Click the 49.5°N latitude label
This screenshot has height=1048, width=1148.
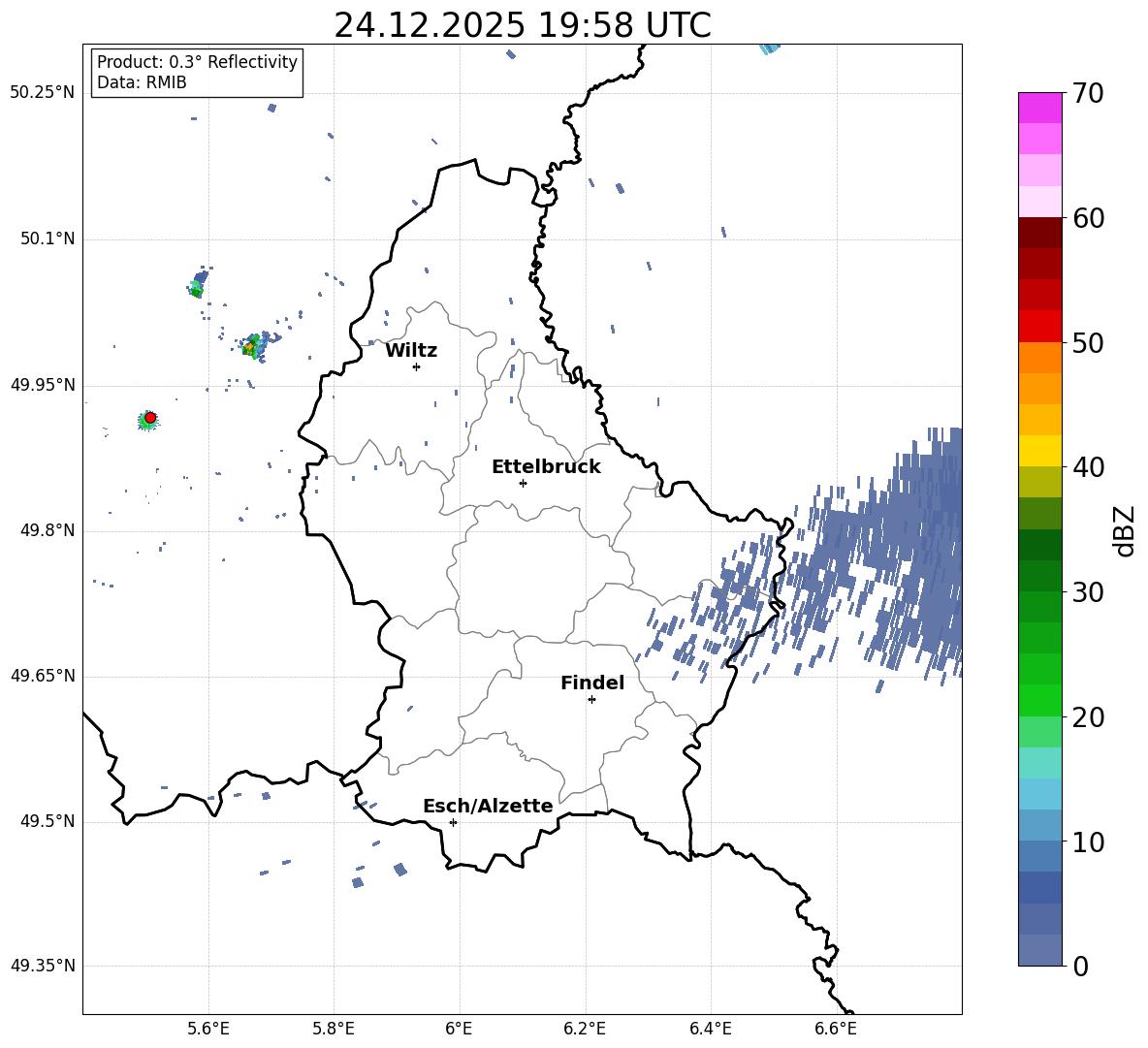pos(47,820)
